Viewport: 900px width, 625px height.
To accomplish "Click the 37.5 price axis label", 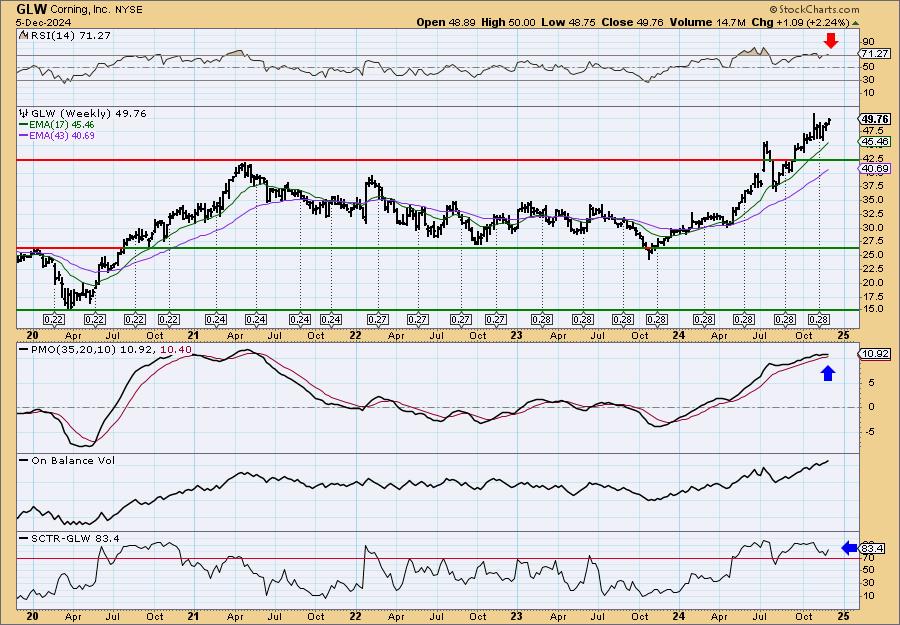I will [x=871, y=185].
